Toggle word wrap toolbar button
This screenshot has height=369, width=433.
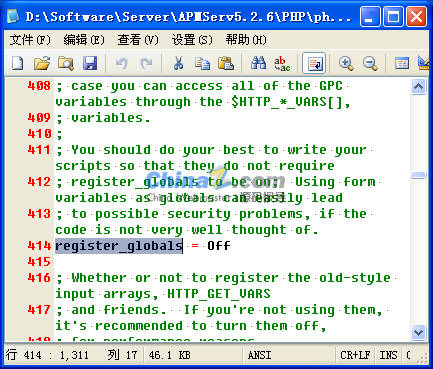point(314,63)
